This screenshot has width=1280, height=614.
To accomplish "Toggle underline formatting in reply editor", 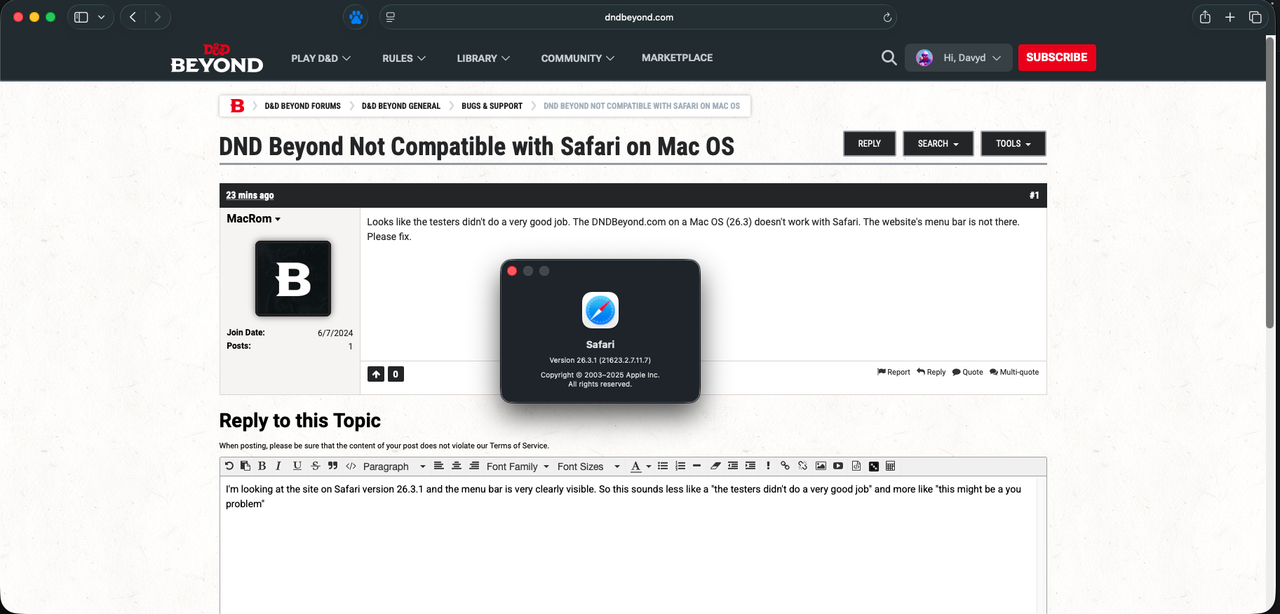I will [x=297, y=466].
